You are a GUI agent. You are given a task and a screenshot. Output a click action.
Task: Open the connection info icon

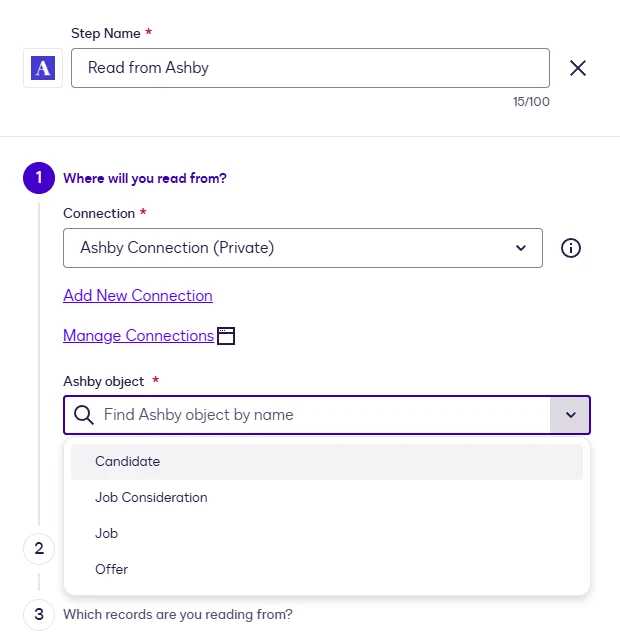click(x=570, y=248)
